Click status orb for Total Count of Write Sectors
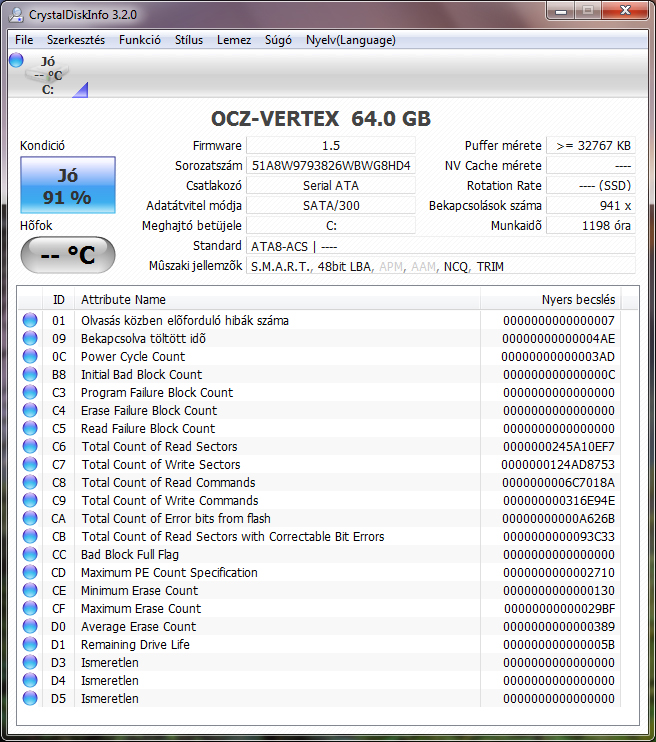 tap(30, 464)
